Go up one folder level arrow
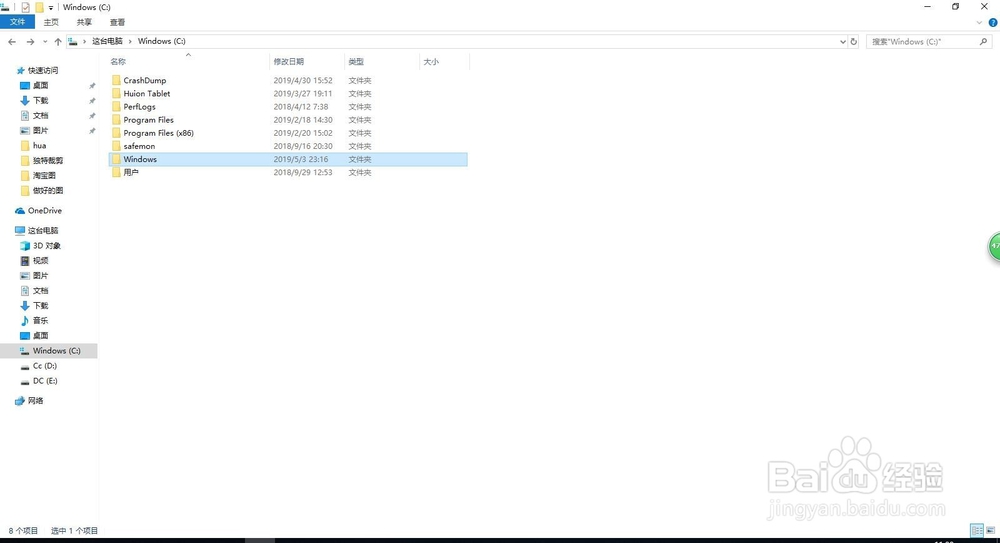Image resolution: width=1000 pixels, height=543 pixels. point(58,41)
